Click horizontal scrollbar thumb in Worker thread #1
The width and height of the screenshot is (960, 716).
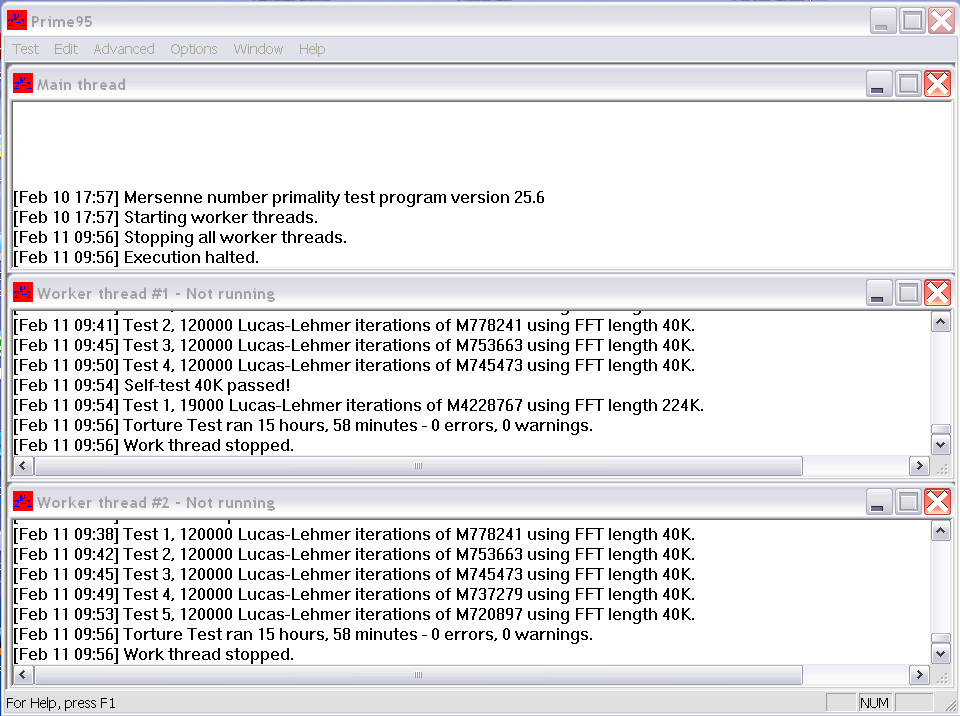[x=418, y=466]
